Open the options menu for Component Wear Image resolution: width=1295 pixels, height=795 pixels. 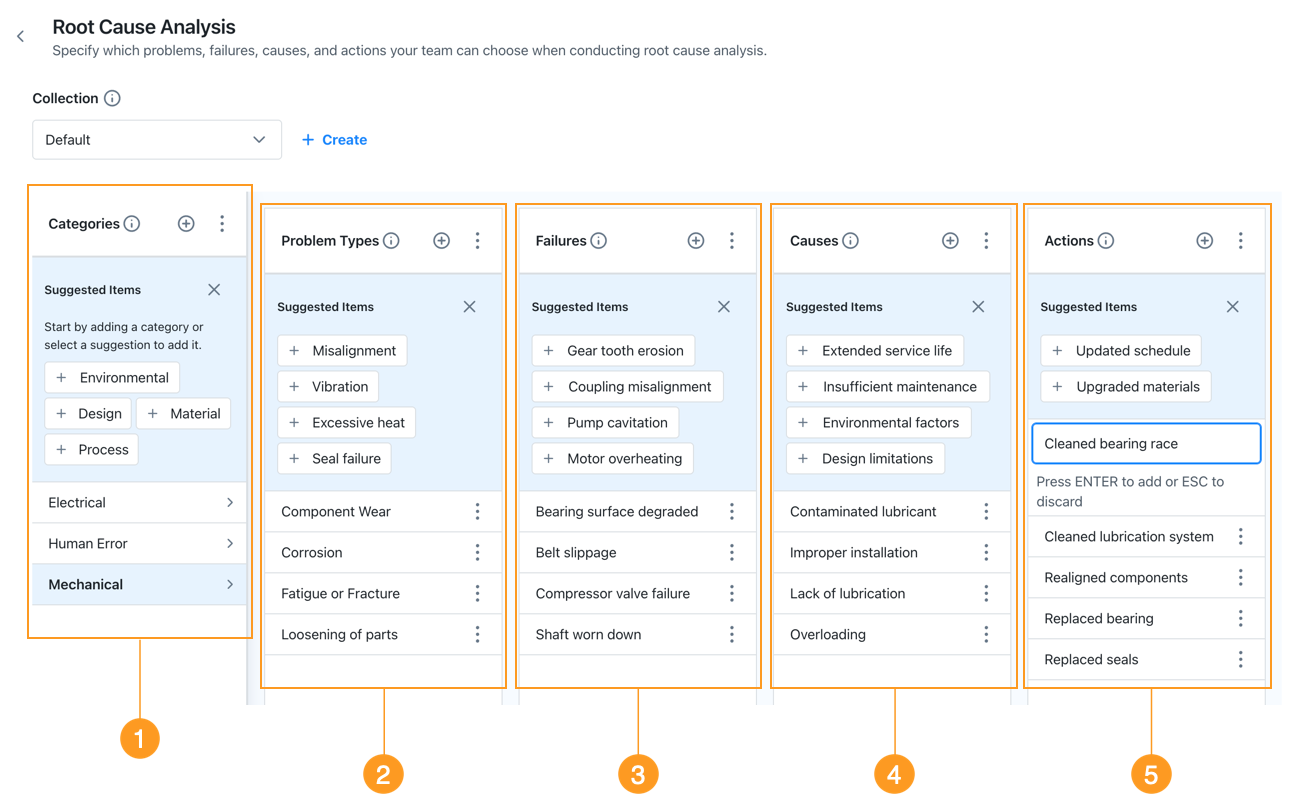478,511
